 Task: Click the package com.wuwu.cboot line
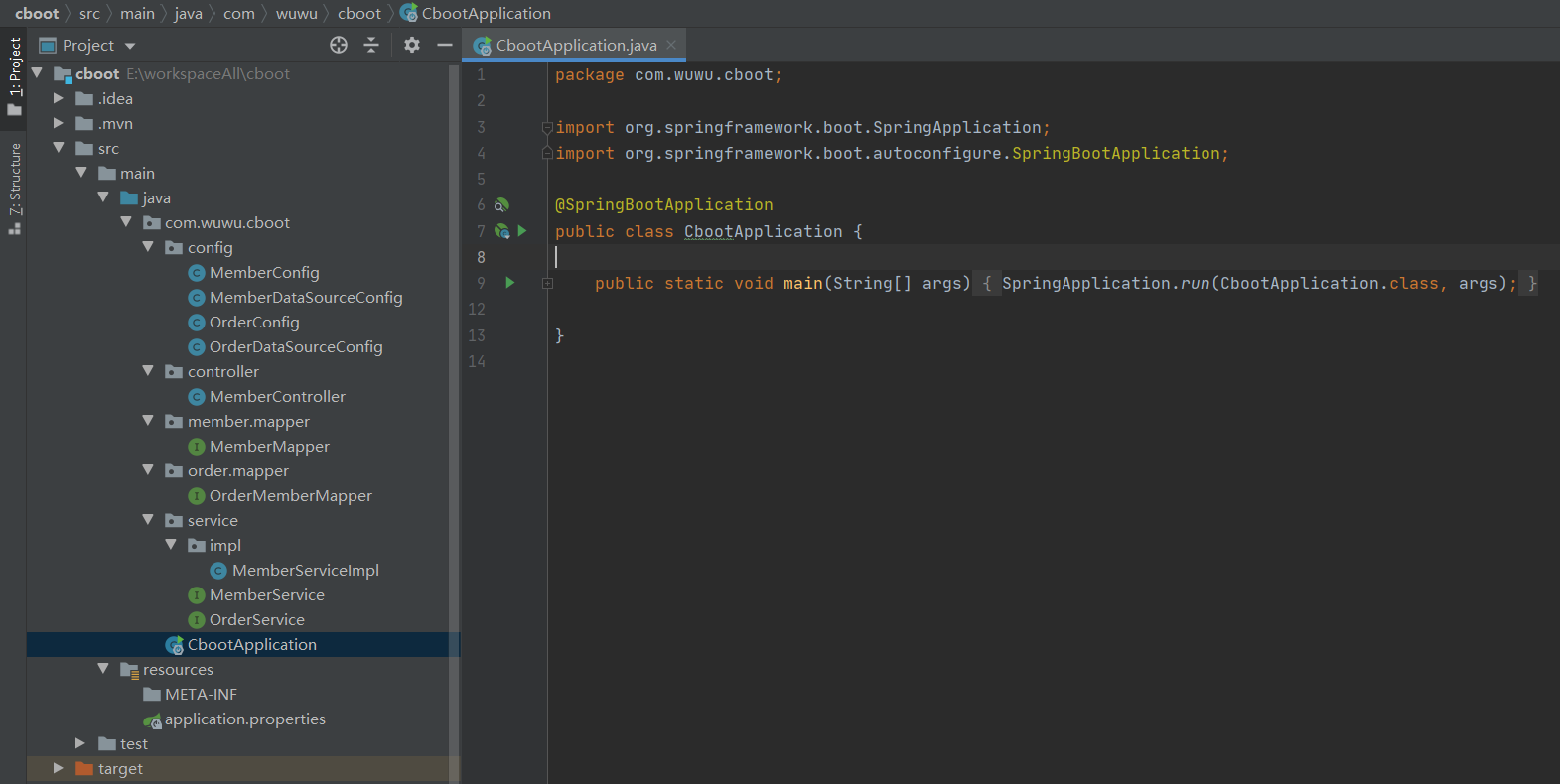tap(668, 75)
